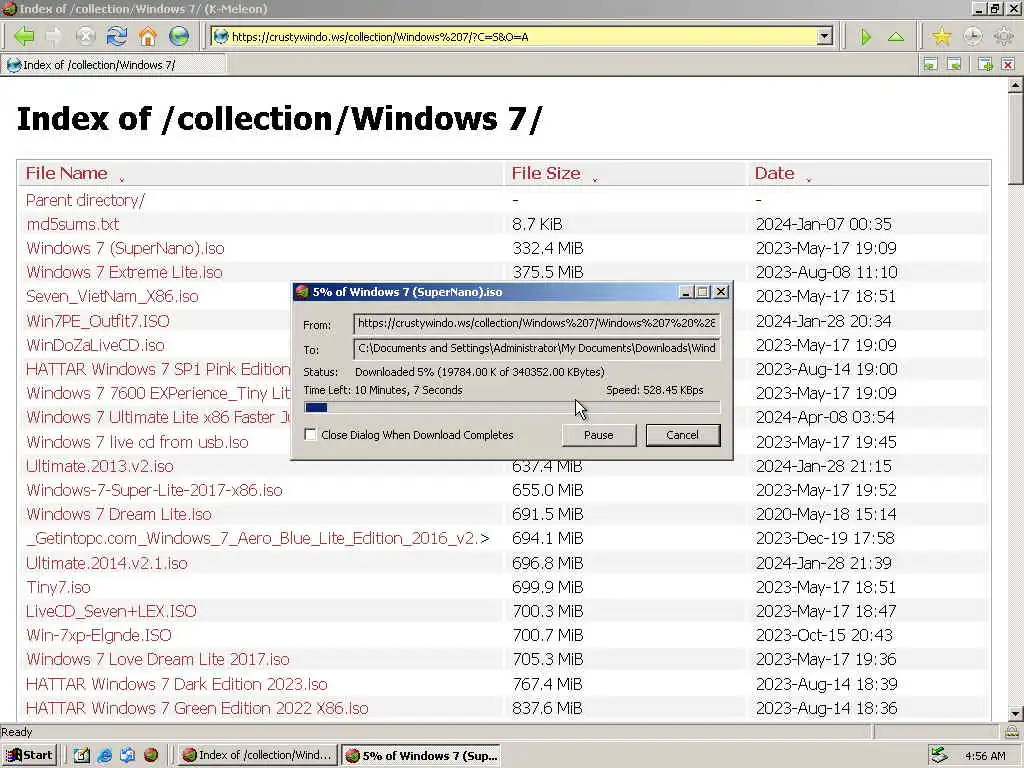Image resolution: width=1024 pixels, height=768 pixels.
Task: Close the current tab with the red X icon
Action: [1008, 64]
